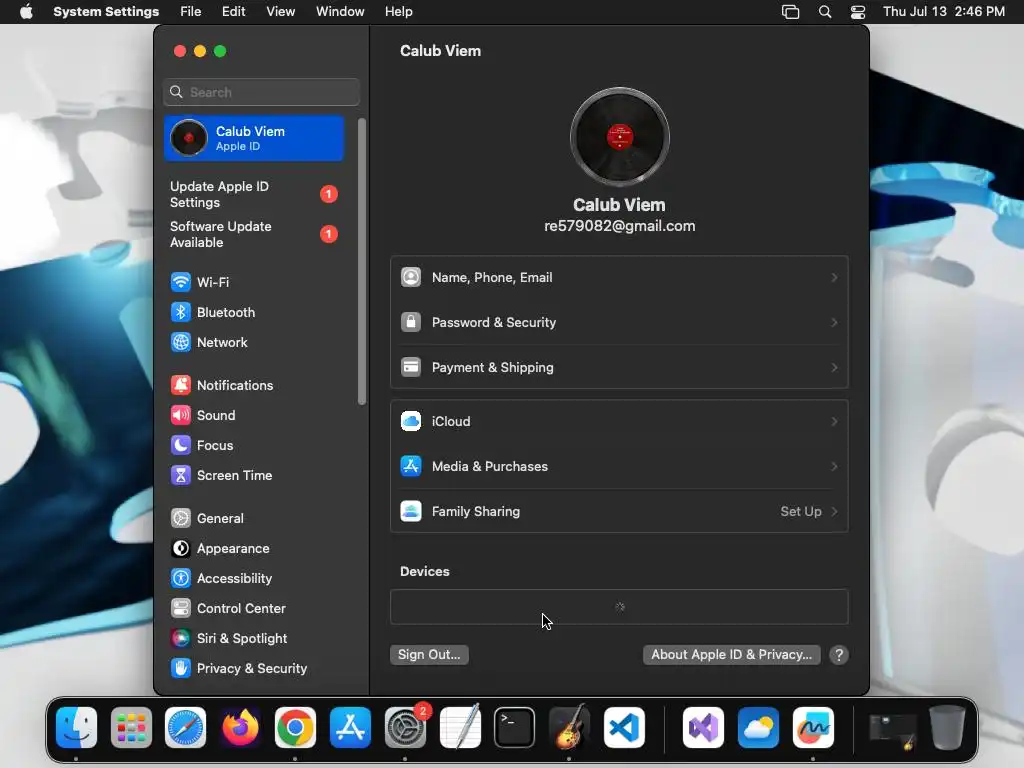Screen dimensions: 1024x768
Task: Launch Google Chrome from the Dock
Action: point(295,727)
